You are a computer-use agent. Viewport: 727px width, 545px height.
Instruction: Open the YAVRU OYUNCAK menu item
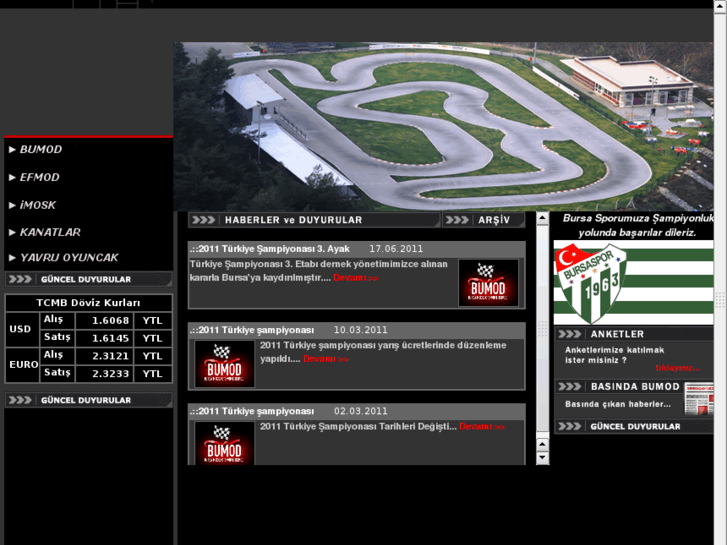point(69,257)
